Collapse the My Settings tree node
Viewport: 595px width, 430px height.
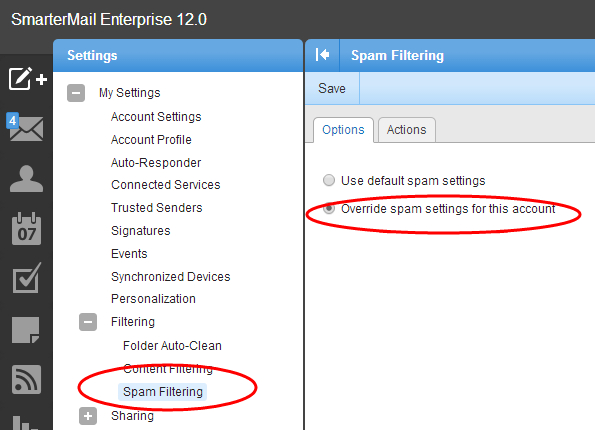point(76,93)
